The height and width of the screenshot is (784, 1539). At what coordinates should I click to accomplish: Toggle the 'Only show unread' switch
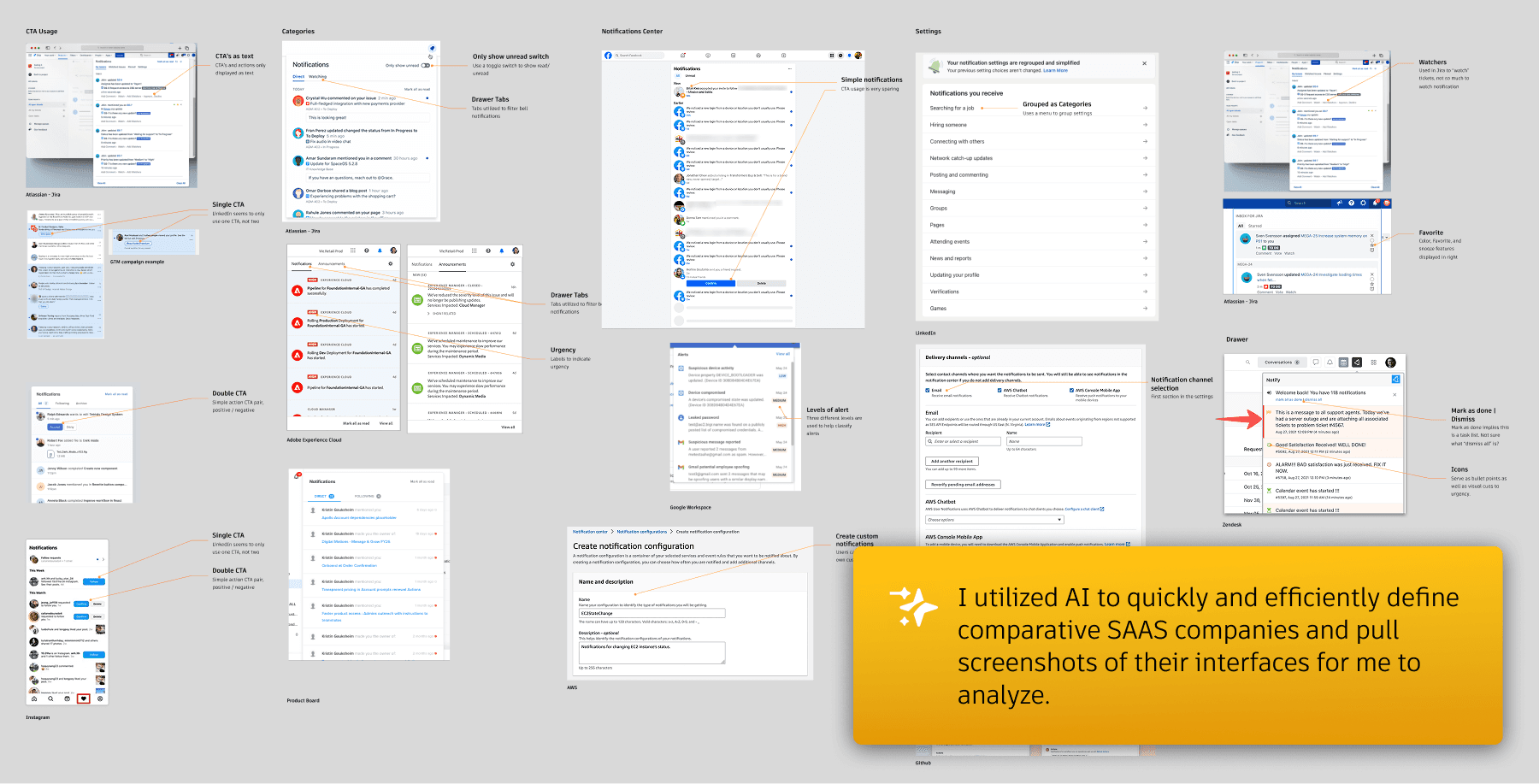pyautogui.click(x=425, y=65)
